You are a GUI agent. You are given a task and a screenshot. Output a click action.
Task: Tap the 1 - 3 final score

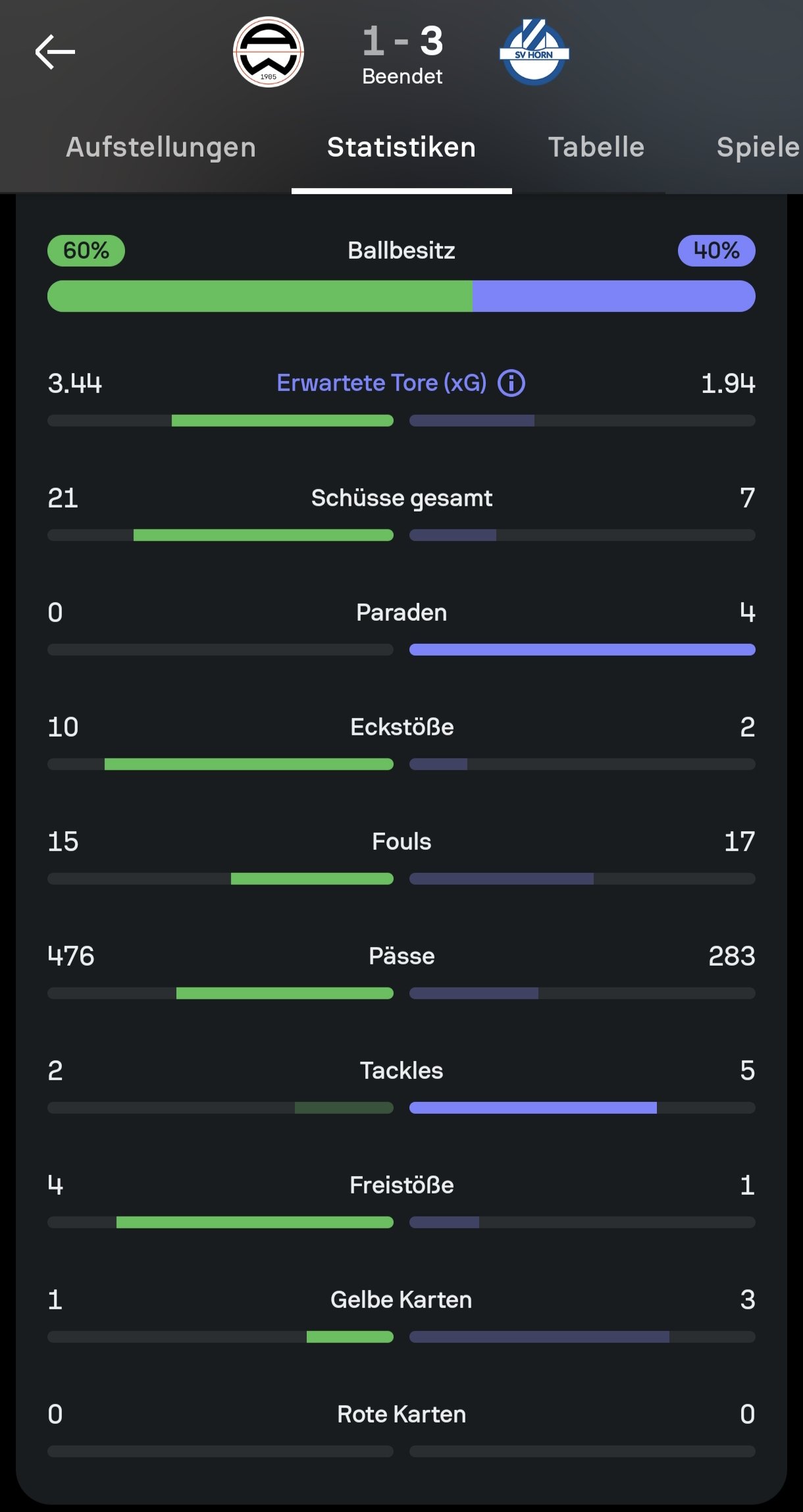pyautogui.click(x=403, y=41)
